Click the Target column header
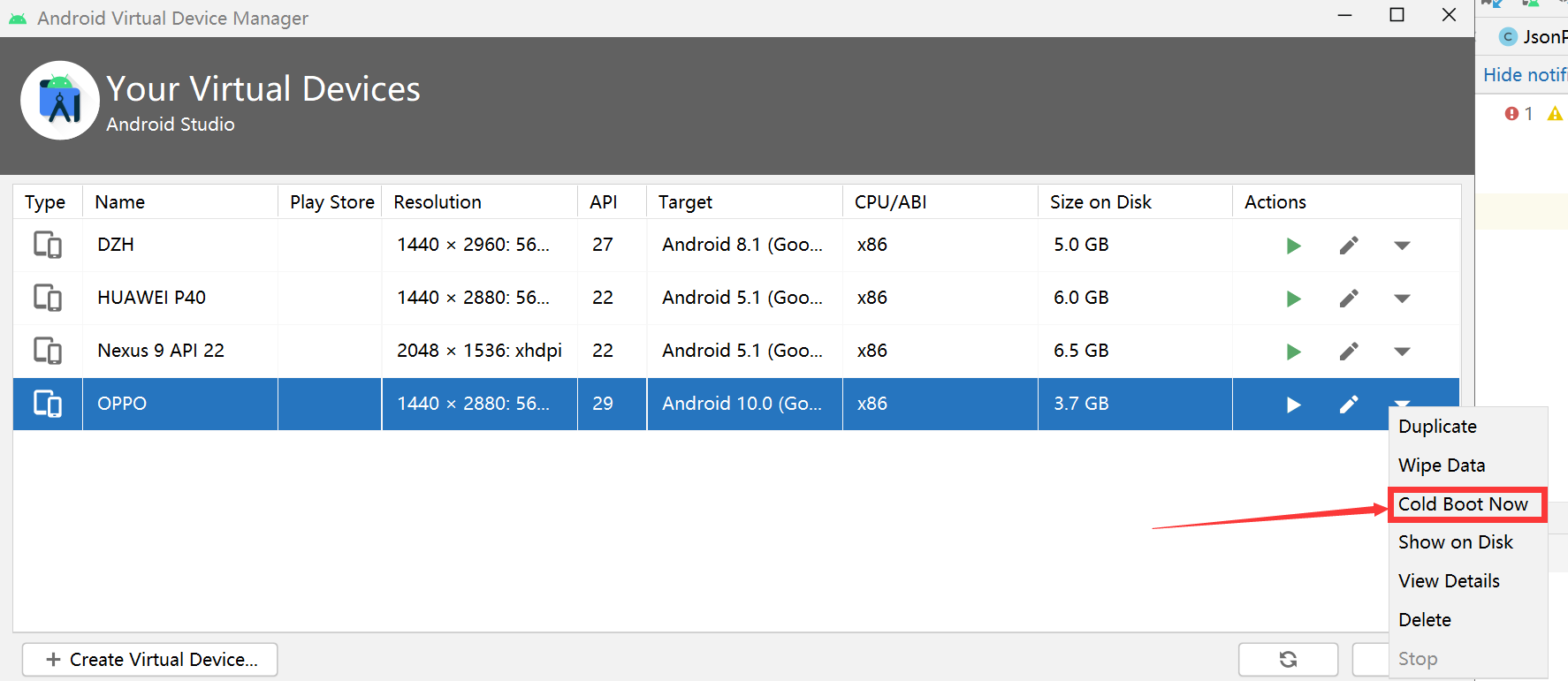 pos(745,202)
